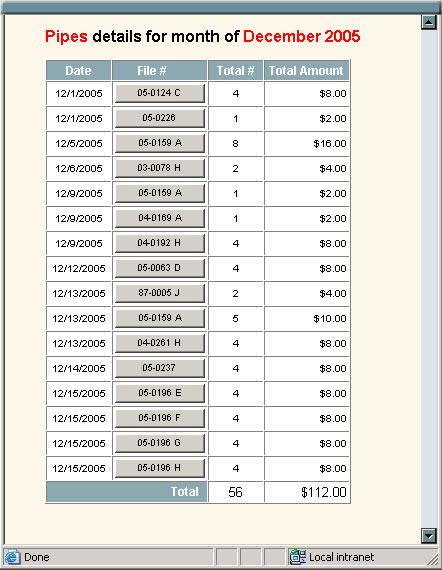Click the 05-0237 file button
This screenshot has height=570, width=442.
(160, 368)
